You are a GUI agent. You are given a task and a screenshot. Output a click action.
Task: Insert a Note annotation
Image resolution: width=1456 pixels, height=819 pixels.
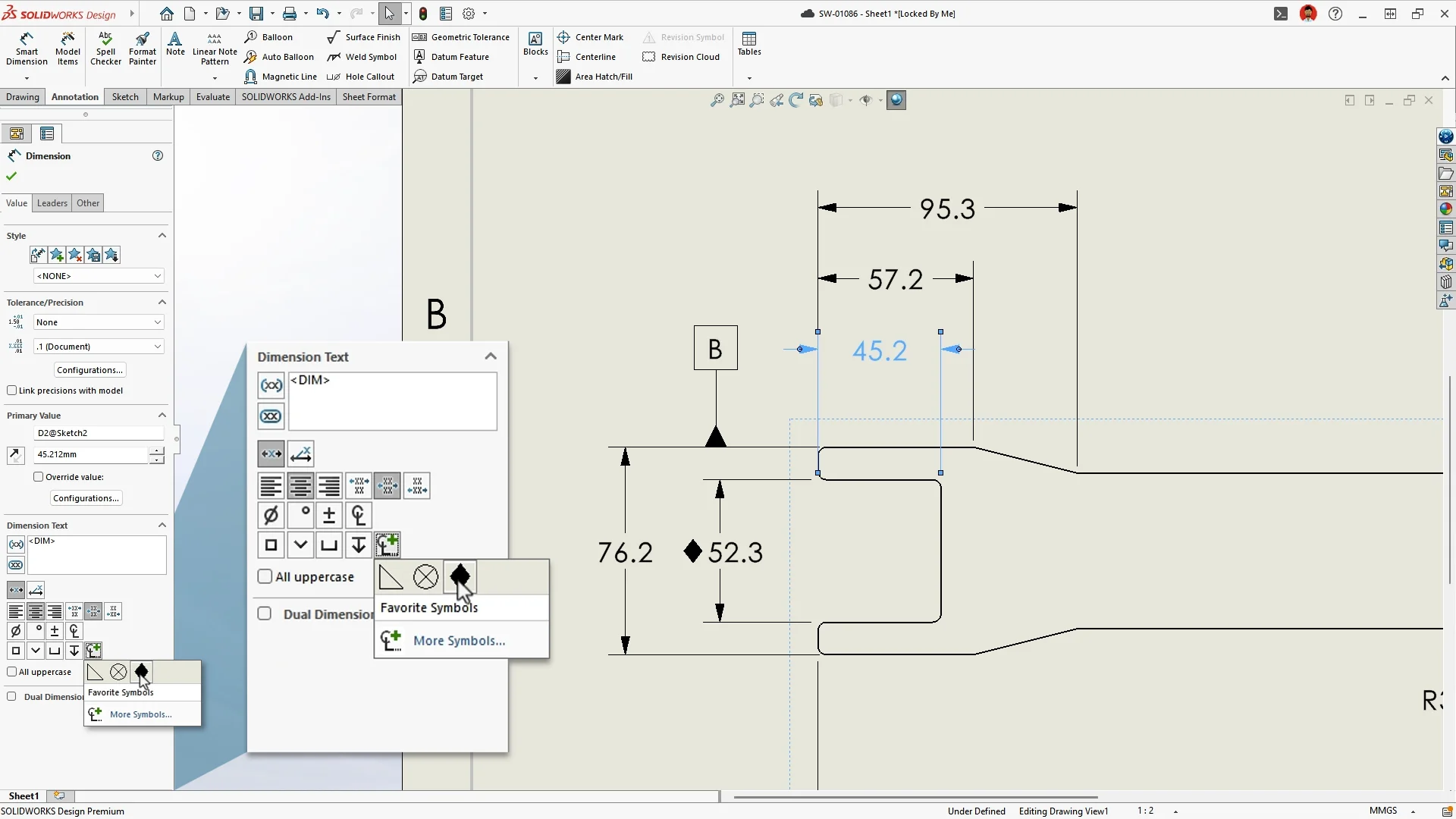pos(175,44)
